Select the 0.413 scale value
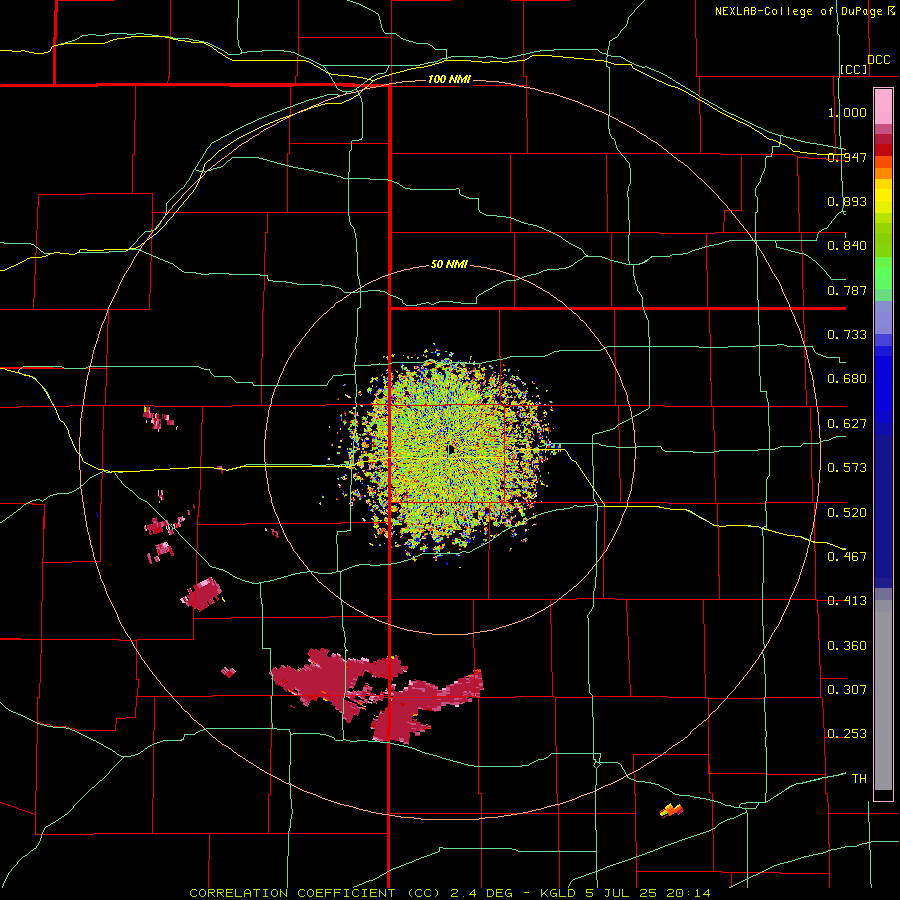Viewport: 900px width, 900px height. click(x=847, y=600)
